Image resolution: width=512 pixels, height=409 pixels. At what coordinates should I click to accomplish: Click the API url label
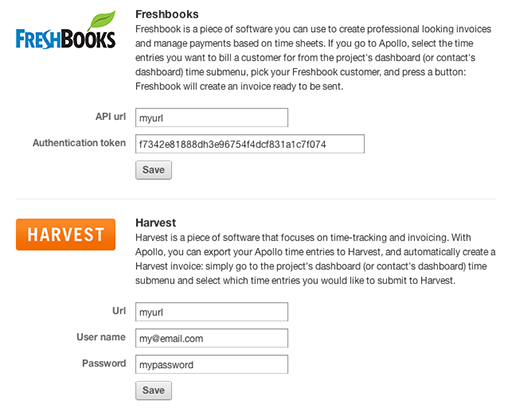pos(111,117)
